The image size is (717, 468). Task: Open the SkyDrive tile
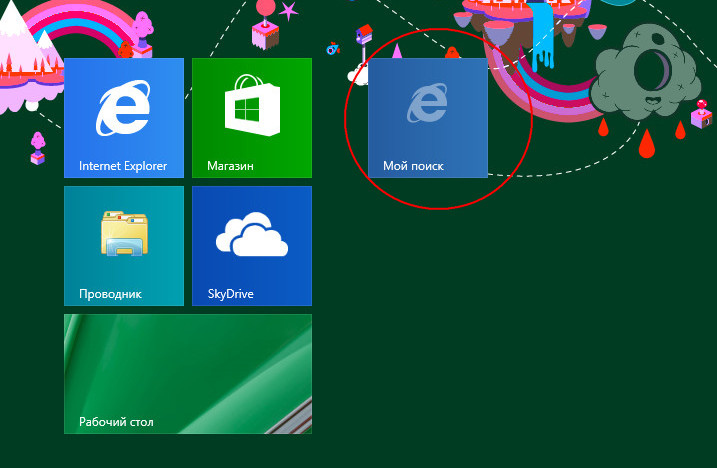pos(252,246)
